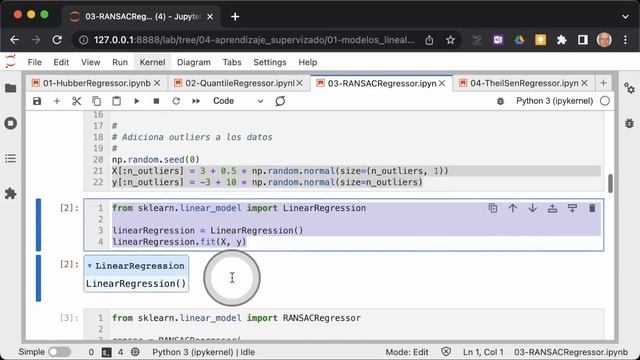Open the table of contents sidebar panel
640x360 pixels.
pyautogui.click(x=11, y=158)
